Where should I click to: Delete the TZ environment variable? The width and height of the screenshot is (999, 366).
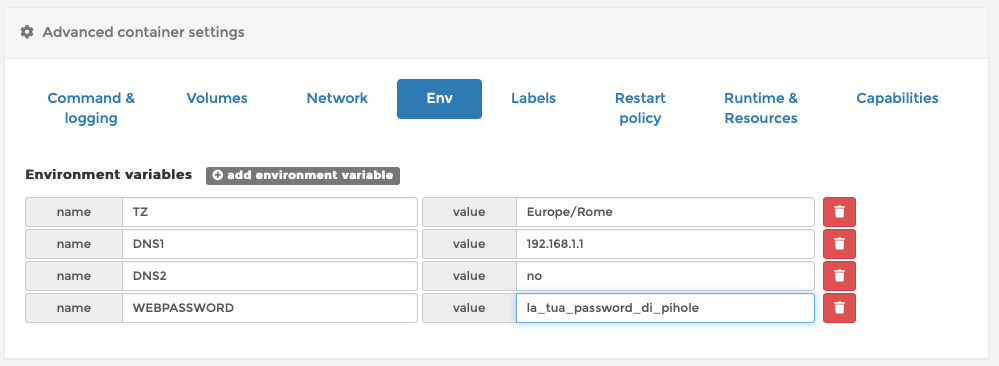coord(839,212)
